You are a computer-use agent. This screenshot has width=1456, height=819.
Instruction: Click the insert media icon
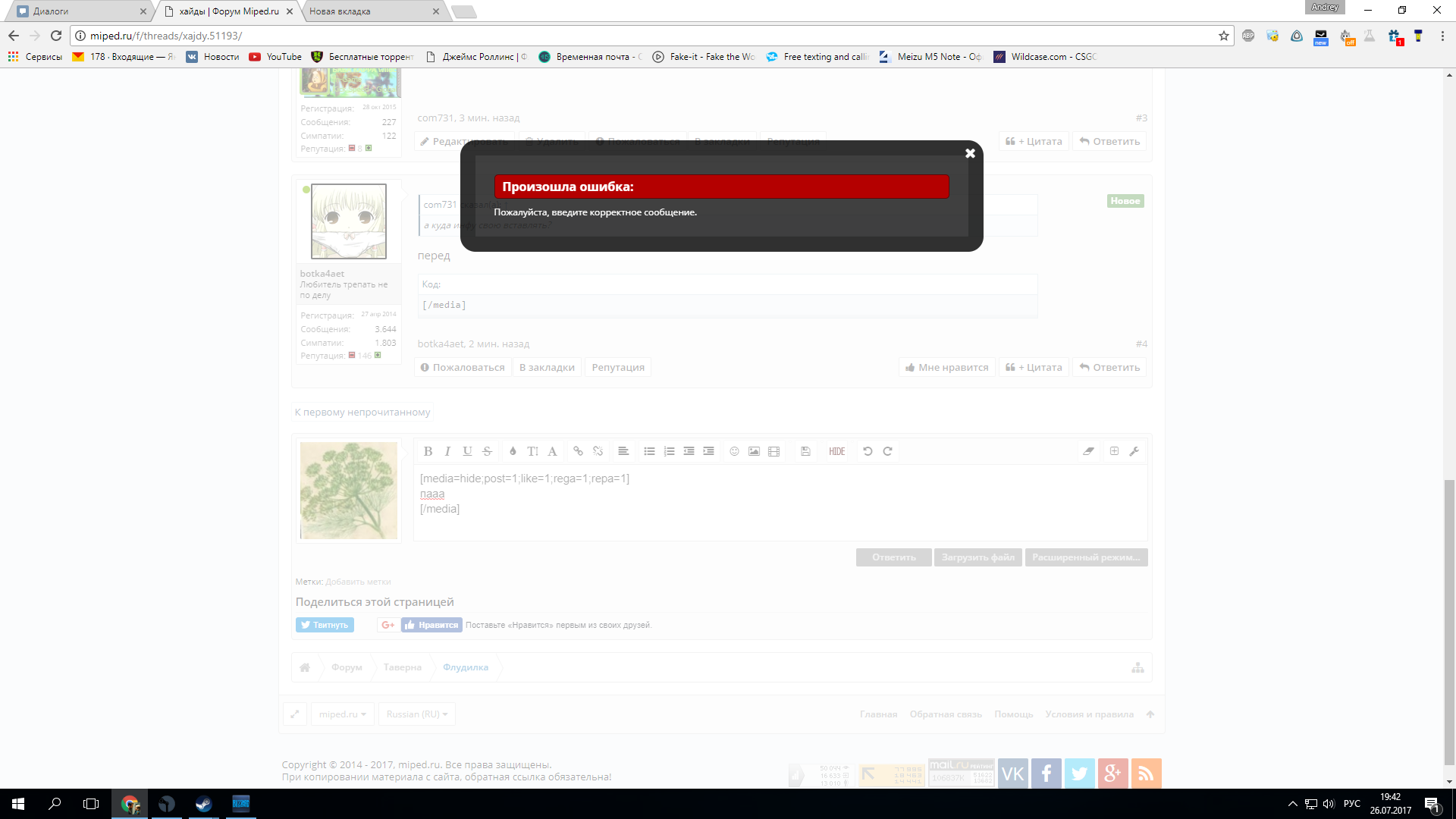coord(773,451)
